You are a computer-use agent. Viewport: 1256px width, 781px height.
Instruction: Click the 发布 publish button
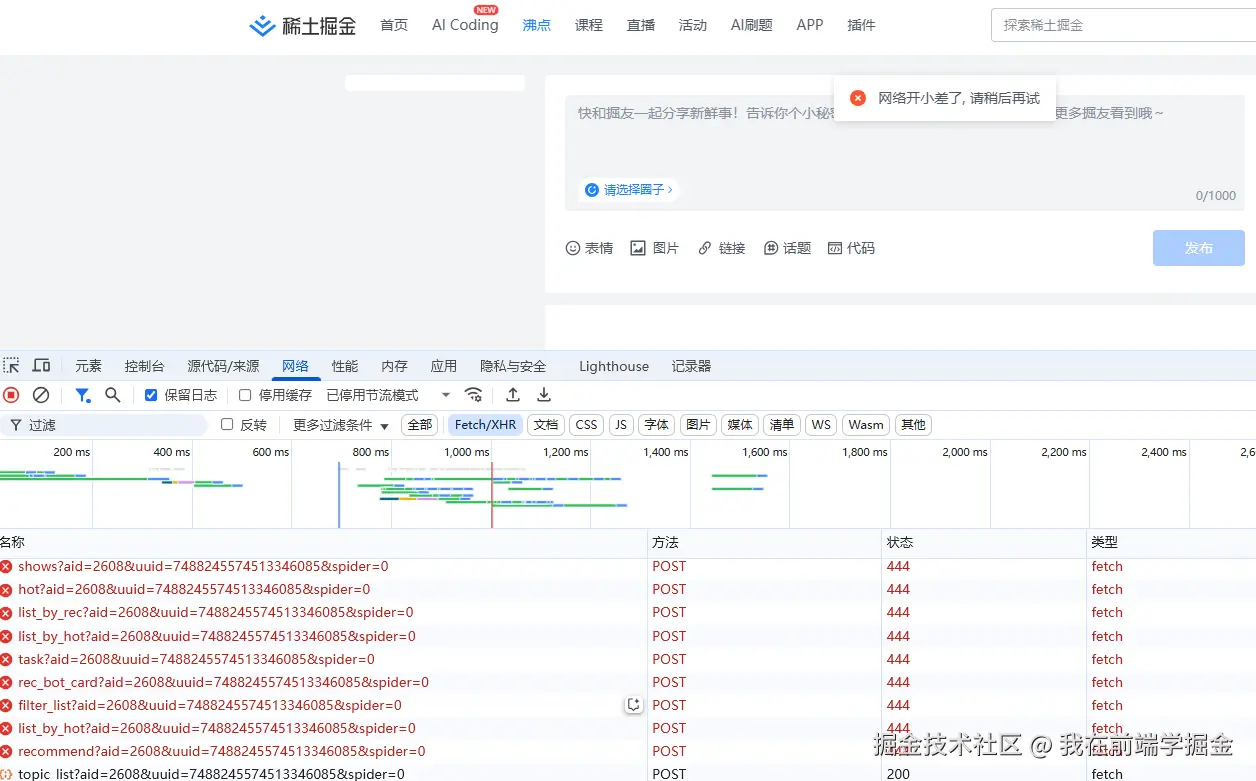[1198, 247]
